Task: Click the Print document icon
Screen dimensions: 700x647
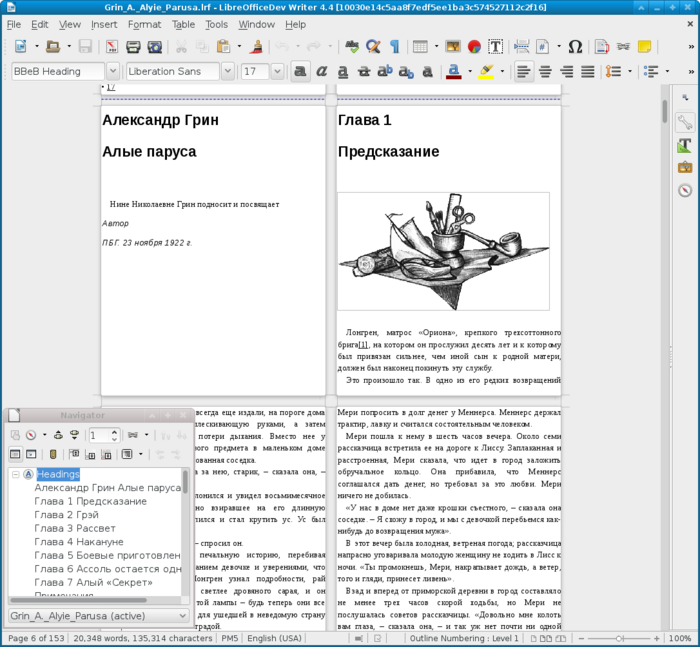Action: (133, 47)
